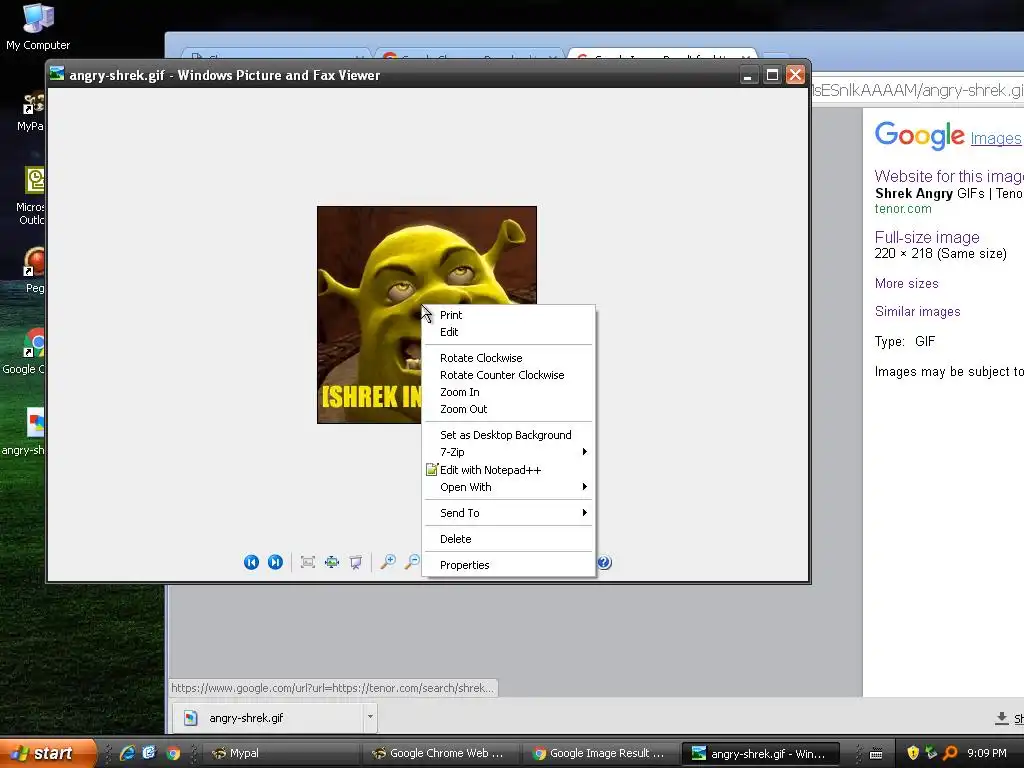
Task: Click security shield tray icon
Action: [x=913, y=753]
